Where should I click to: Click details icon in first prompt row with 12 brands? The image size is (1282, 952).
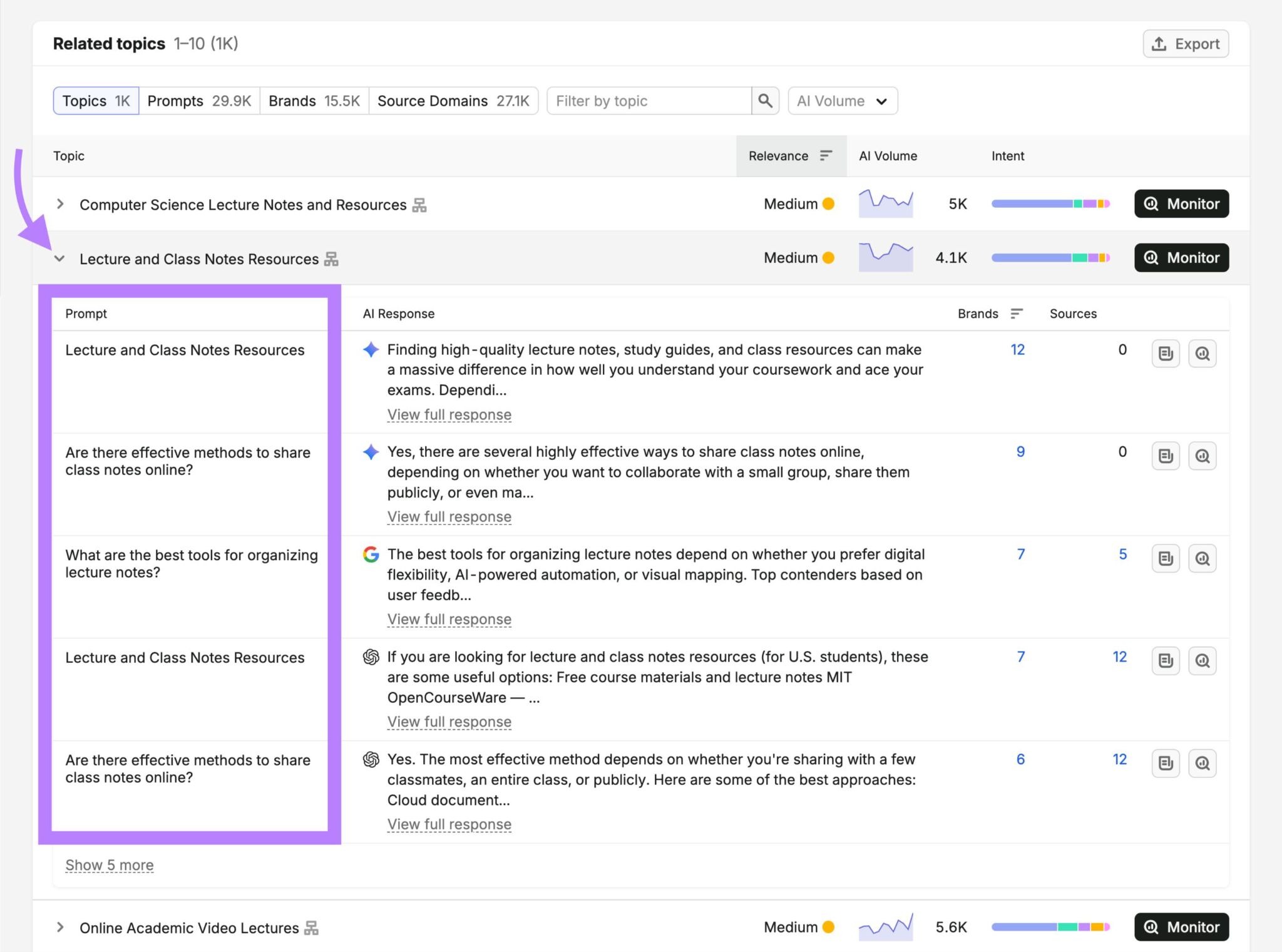(x=1166, y=354)
